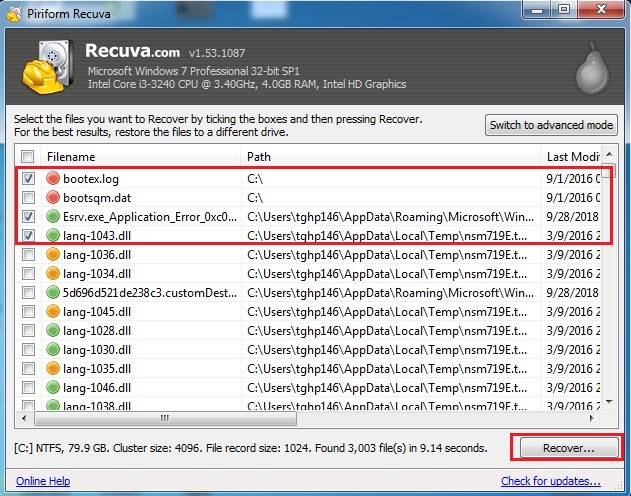Click the Recover... button

coord(569,448)
